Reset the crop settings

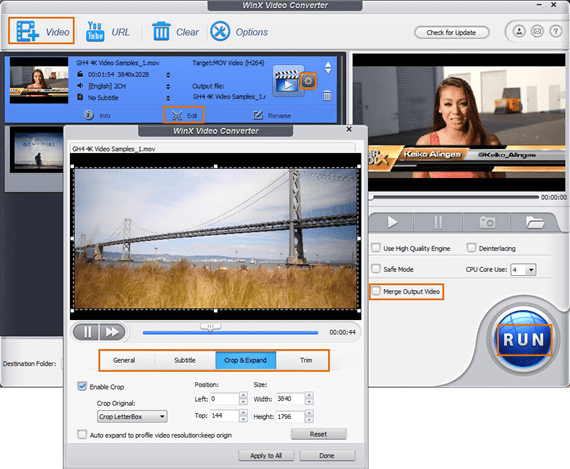pyautogui.click(x=318, y=434)
